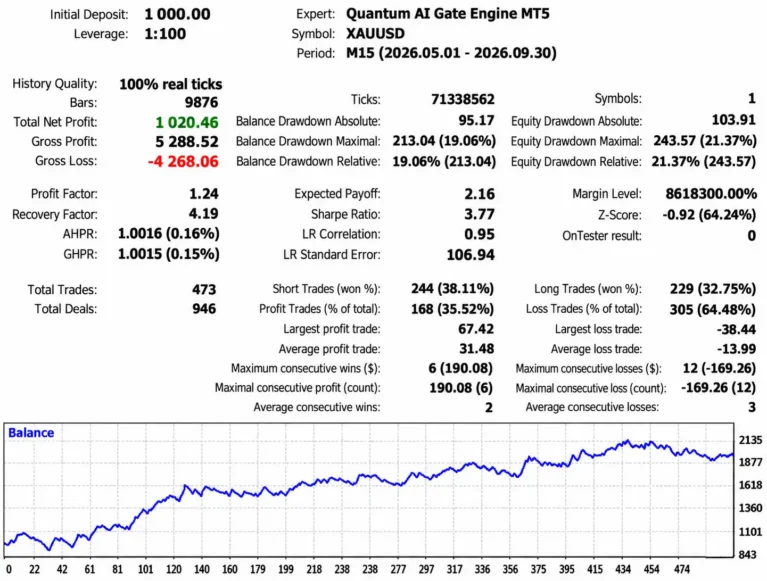Click the 101 trade number on chart axis
The image size is (767, 581).
click(145, 569)
